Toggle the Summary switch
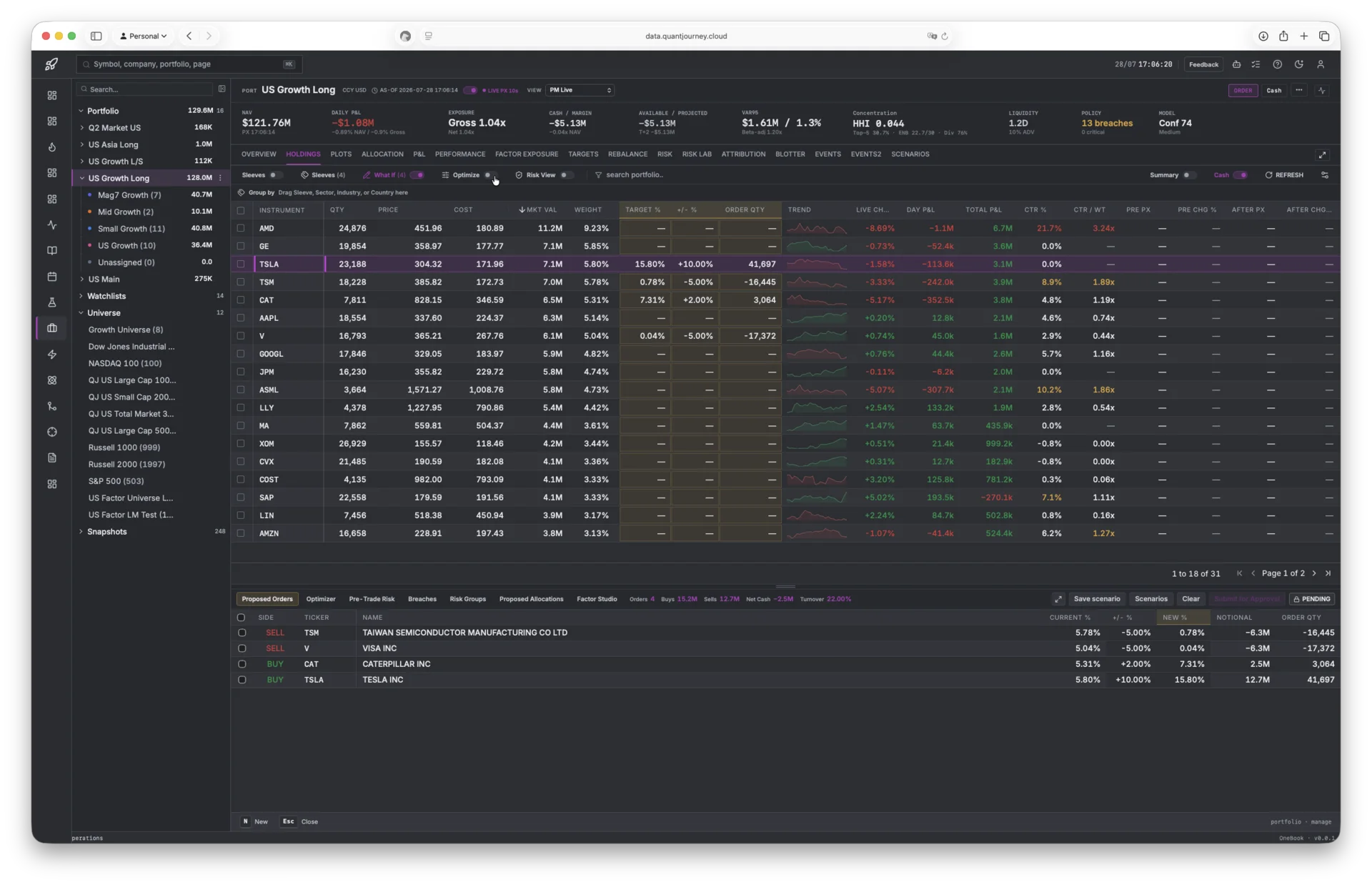 [x=1188, y=175]
